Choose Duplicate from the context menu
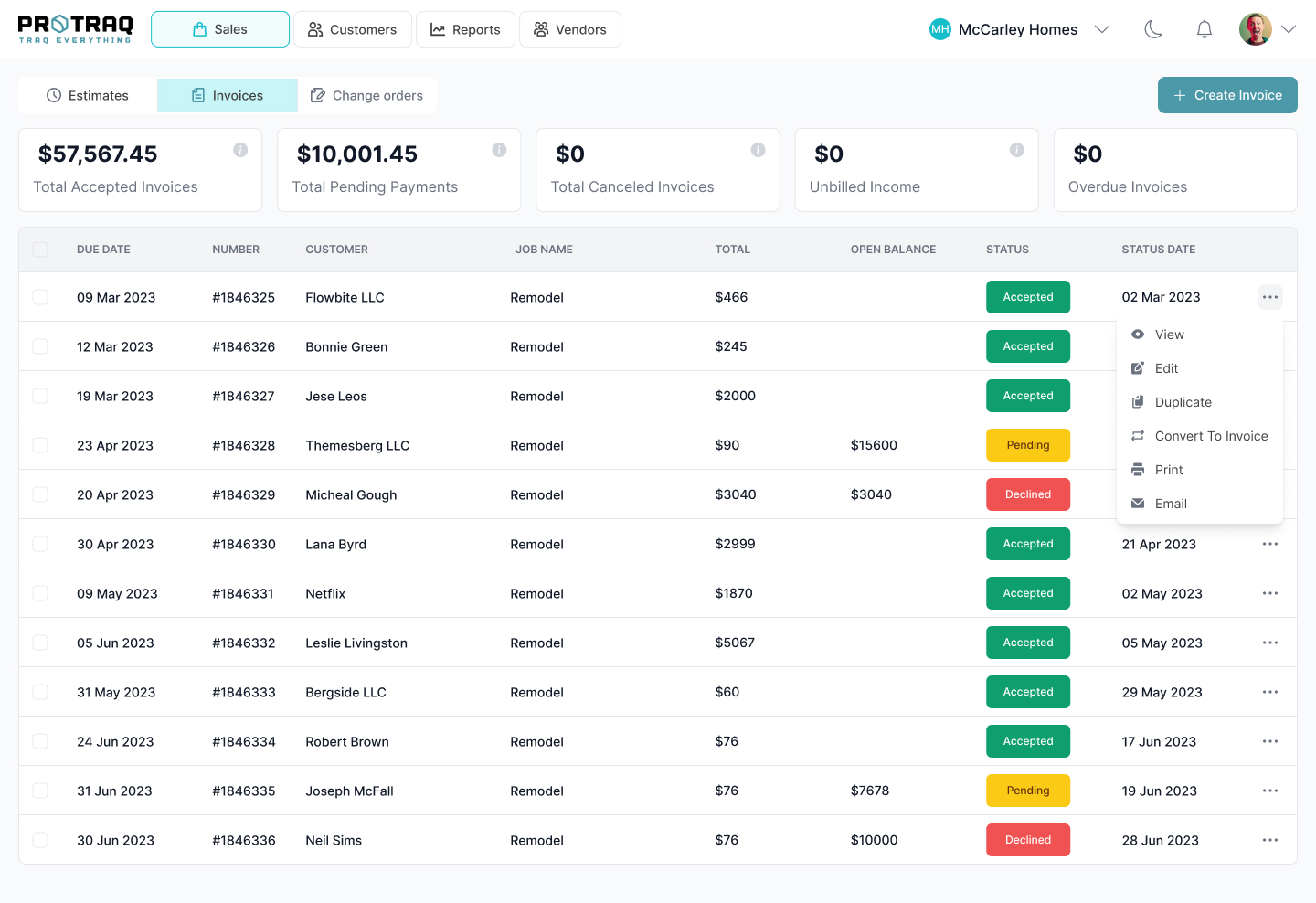 (1183, 402)
